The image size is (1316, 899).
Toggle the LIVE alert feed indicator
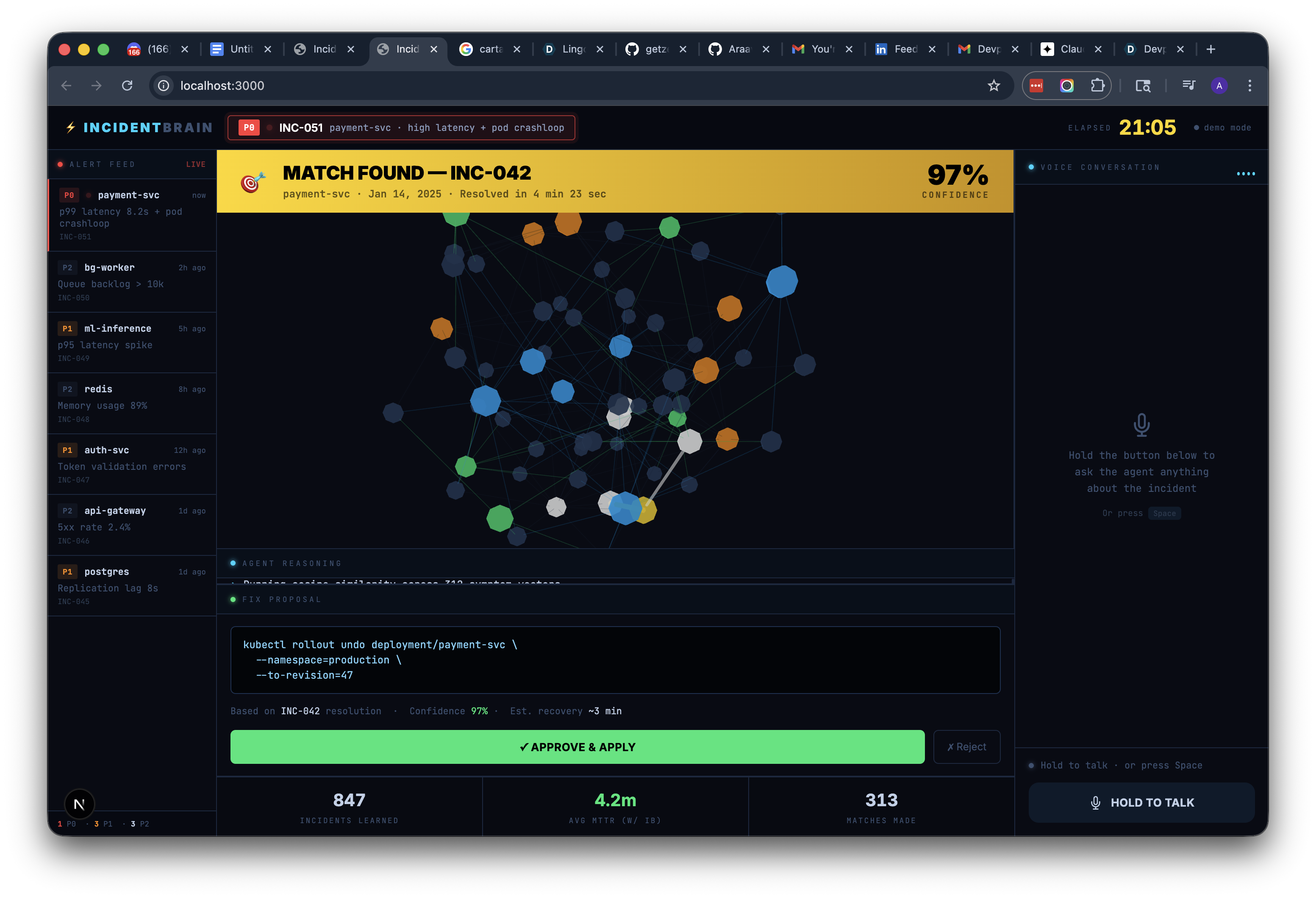coord(195,164)
